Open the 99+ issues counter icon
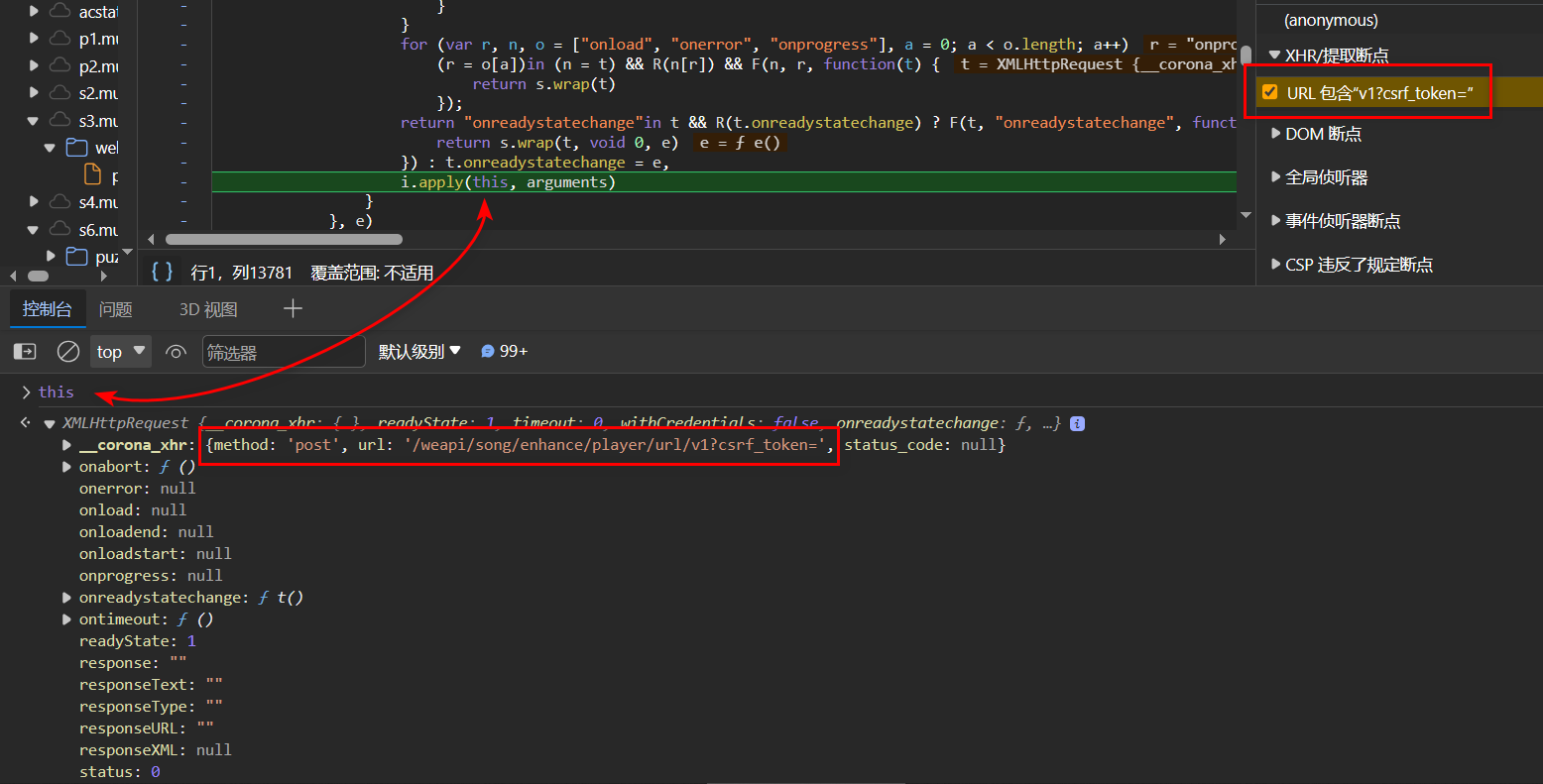The height and width of the screenshot is (784, 1543). [504, 351]
